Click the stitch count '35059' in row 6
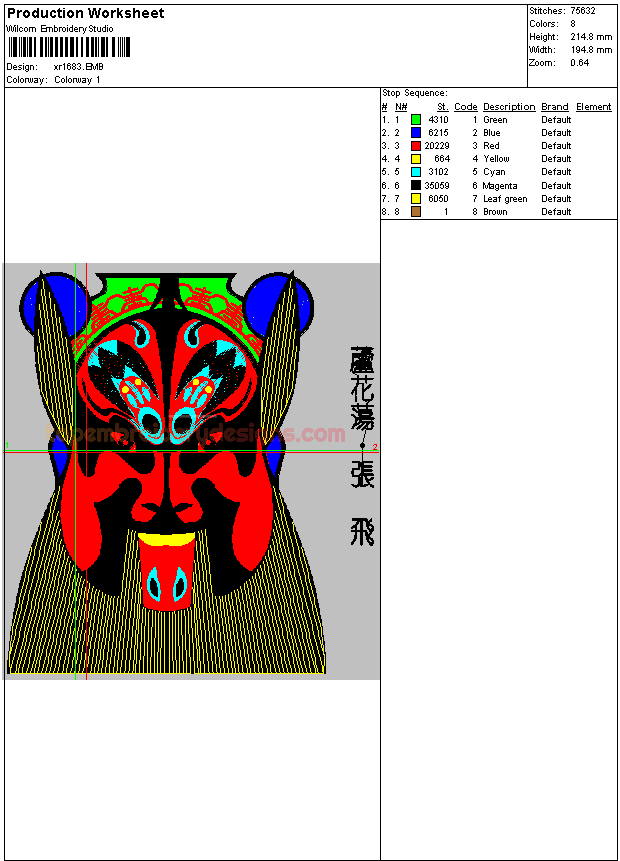Viewport: 620px width, 861px height. [437, 186]
